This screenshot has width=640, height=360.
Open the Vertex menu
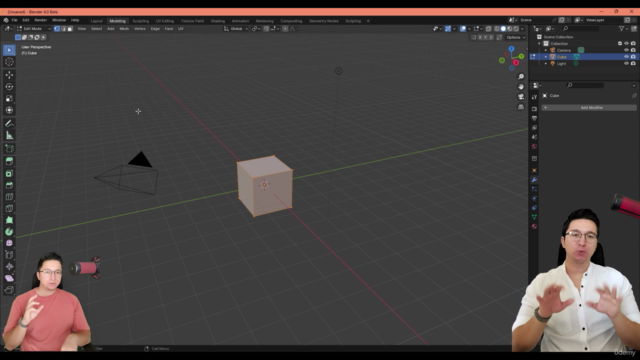[140, 29]
